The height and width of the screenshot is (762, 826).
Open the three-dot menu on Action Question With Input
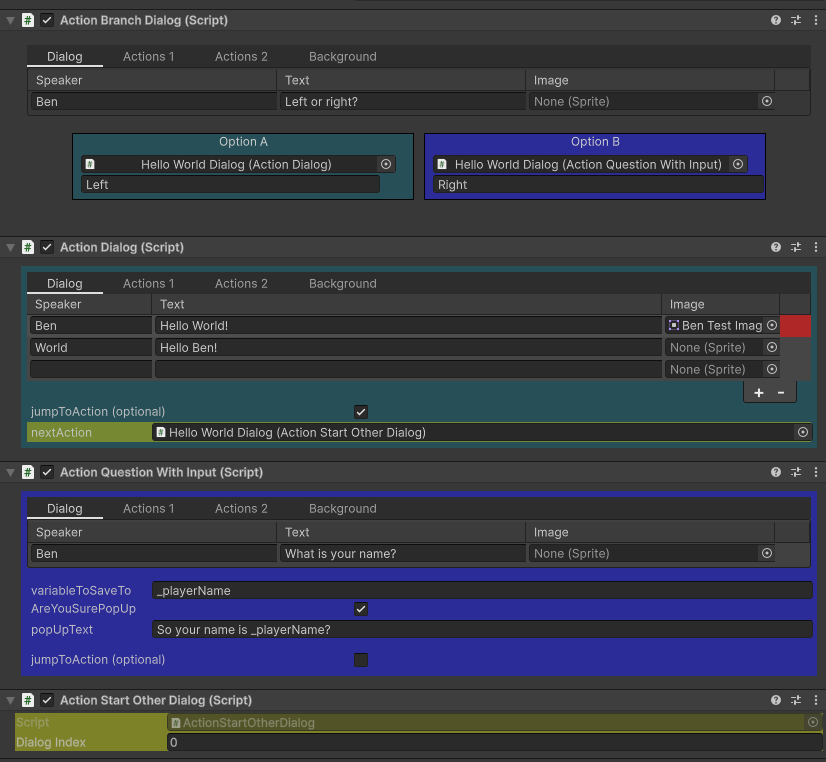(x=816, y=472)
